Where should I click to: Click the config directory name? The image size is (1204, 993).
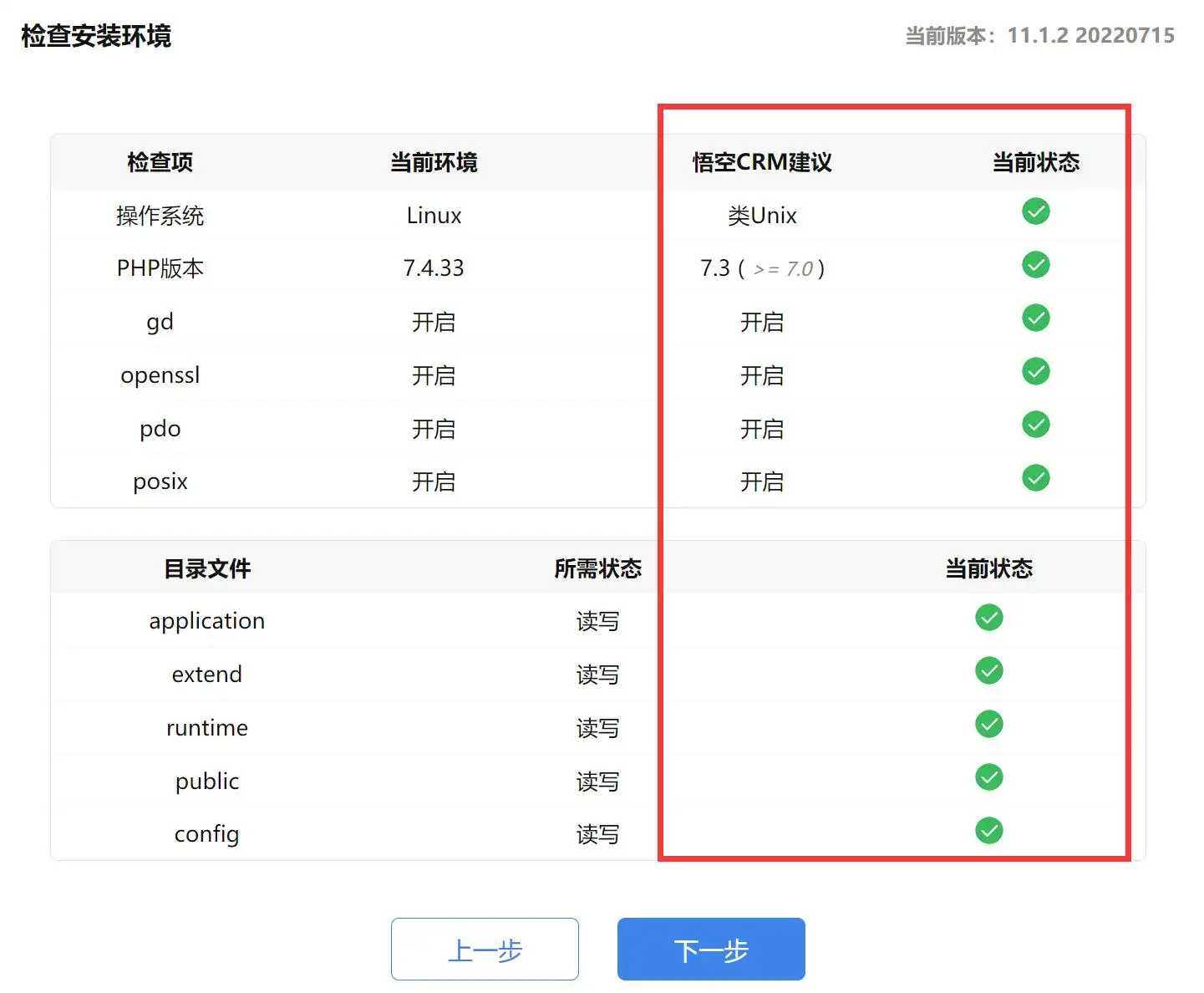(207, 835)
